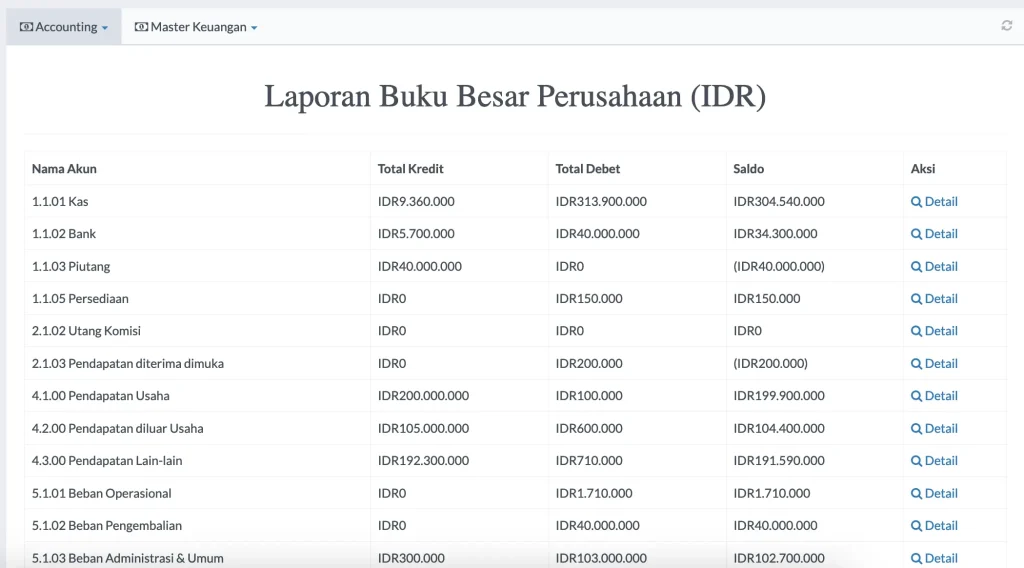Click the refresh icon at top right
The image size is (1024, 568).
click(x=1006, y=26)
